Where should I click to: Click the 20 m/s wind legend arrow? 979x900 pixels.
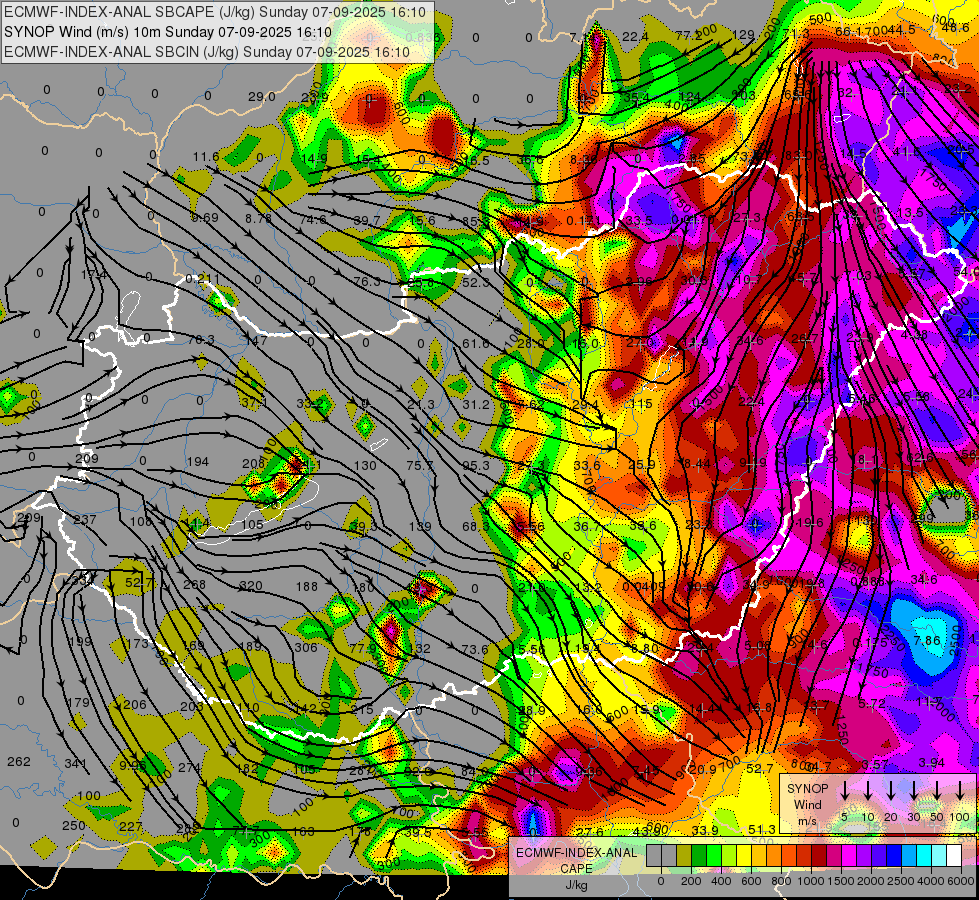pos(891,791)
